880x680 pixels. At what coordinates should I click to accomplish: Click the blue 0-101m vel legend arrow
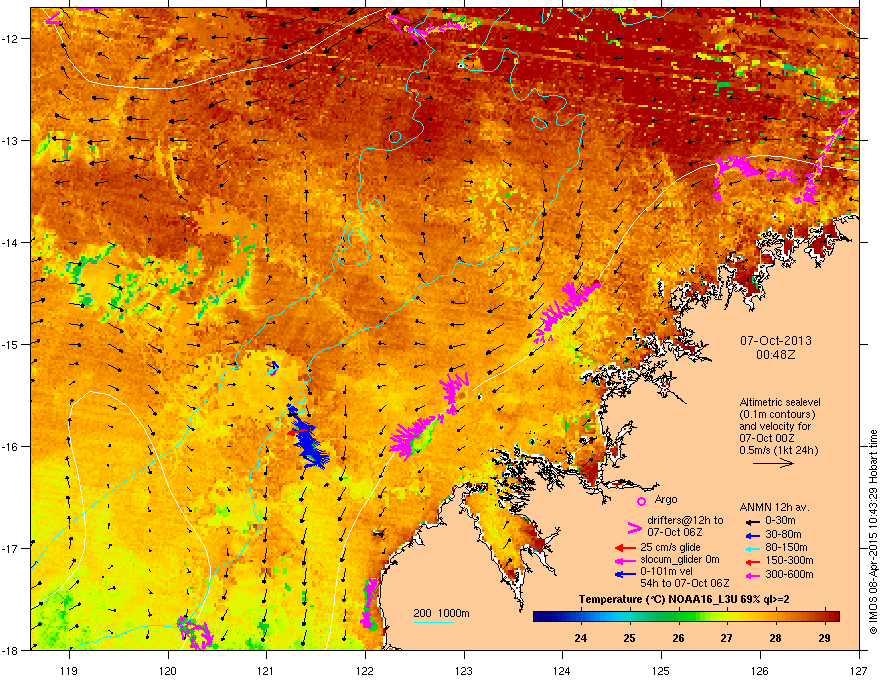click(625, 573)
